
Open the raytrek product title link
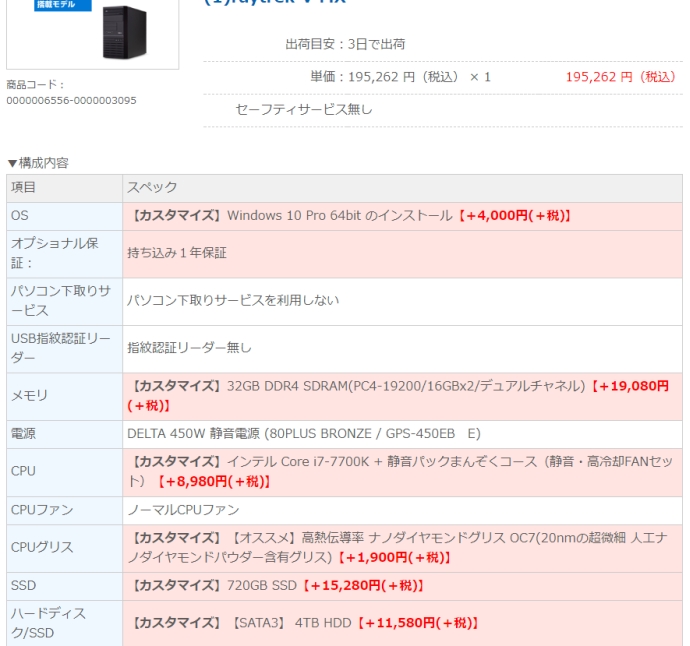(x=275, y=3)
